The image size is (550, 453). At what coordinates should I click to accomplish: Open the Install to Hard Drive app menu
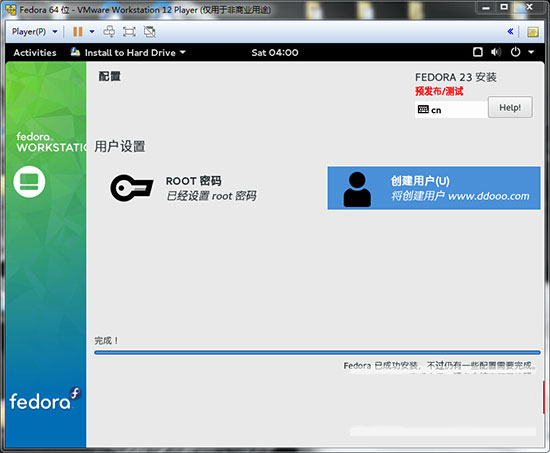[128, 53]
